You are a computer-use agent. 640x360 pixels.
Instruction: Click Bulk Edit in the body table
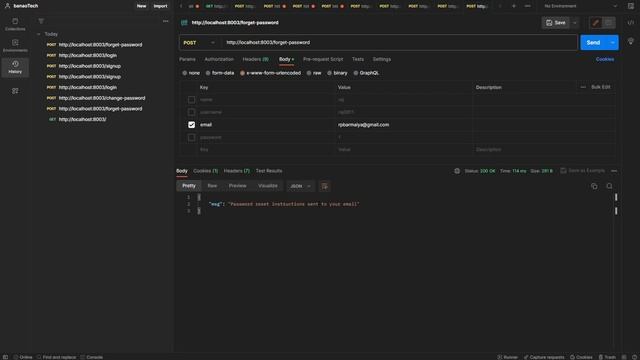[601, 87]
